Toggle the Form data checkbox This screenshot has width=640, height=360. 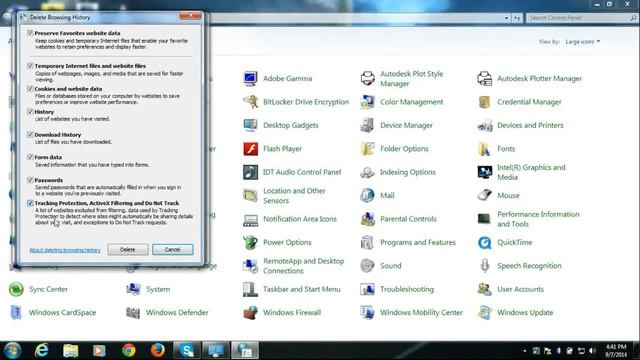click(x=30, y=157)
